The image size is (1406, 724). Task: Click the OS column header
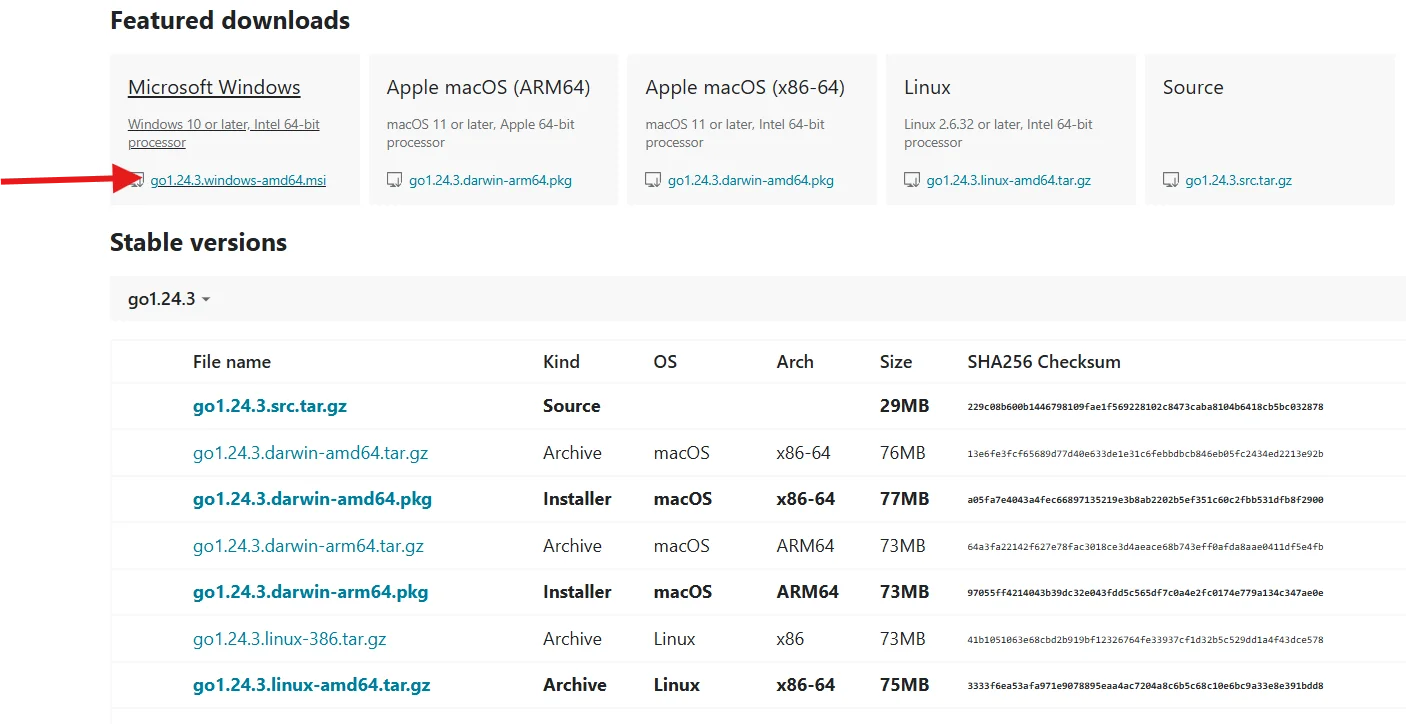(x=665, y=362)
